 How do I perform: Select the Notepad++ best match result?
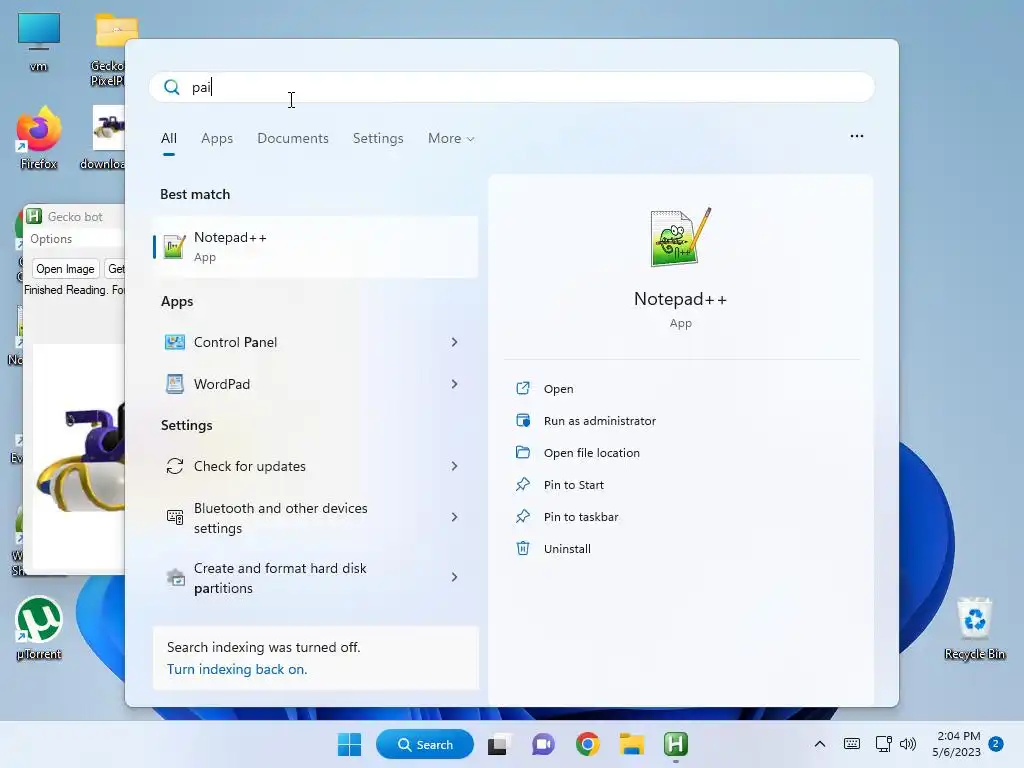[315, 247]
